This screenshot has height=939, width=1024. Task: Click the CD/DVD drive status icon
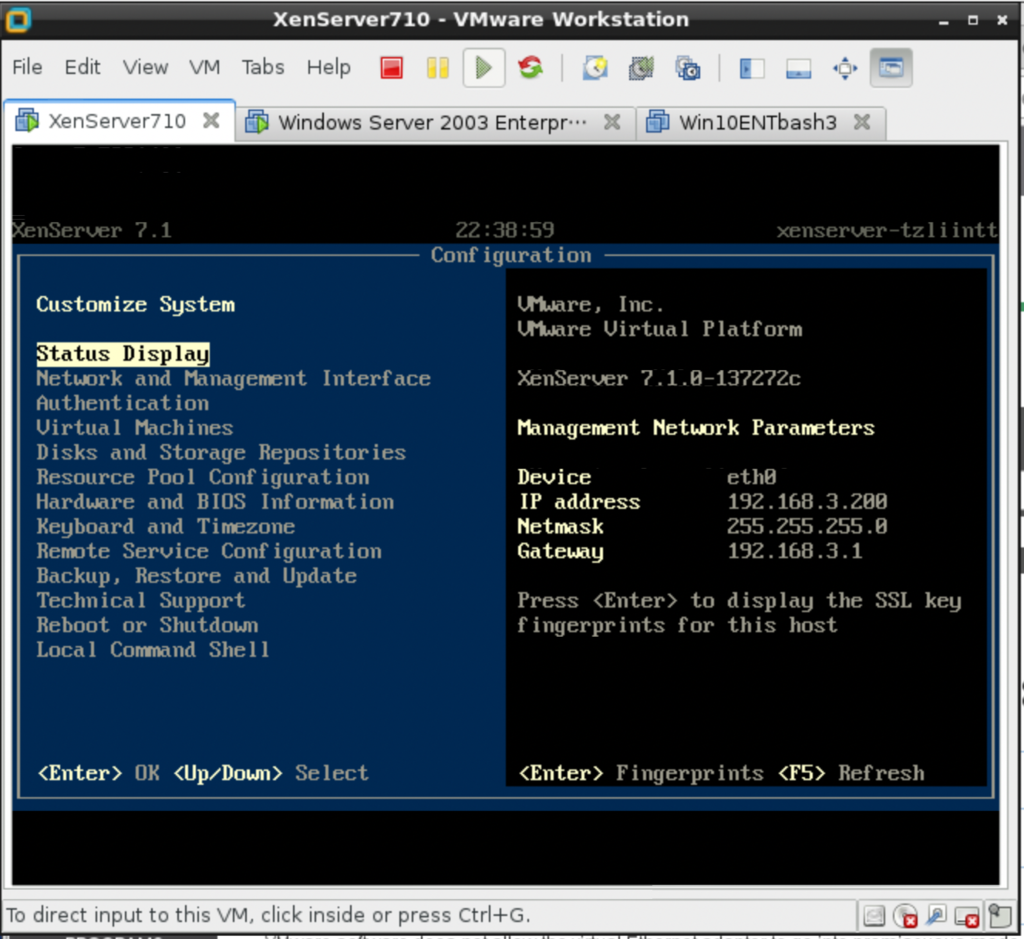point(905,916)
